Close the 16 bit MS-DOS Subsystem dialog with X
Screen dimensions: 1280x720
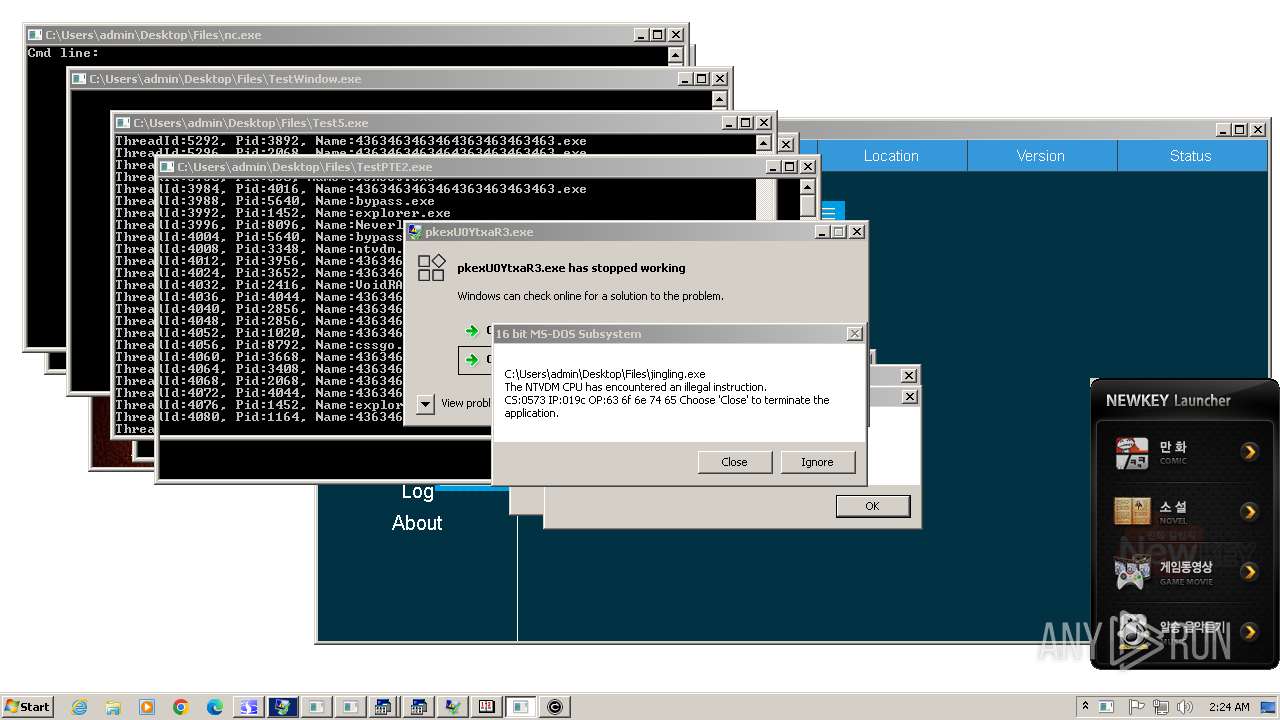point(855,334)
